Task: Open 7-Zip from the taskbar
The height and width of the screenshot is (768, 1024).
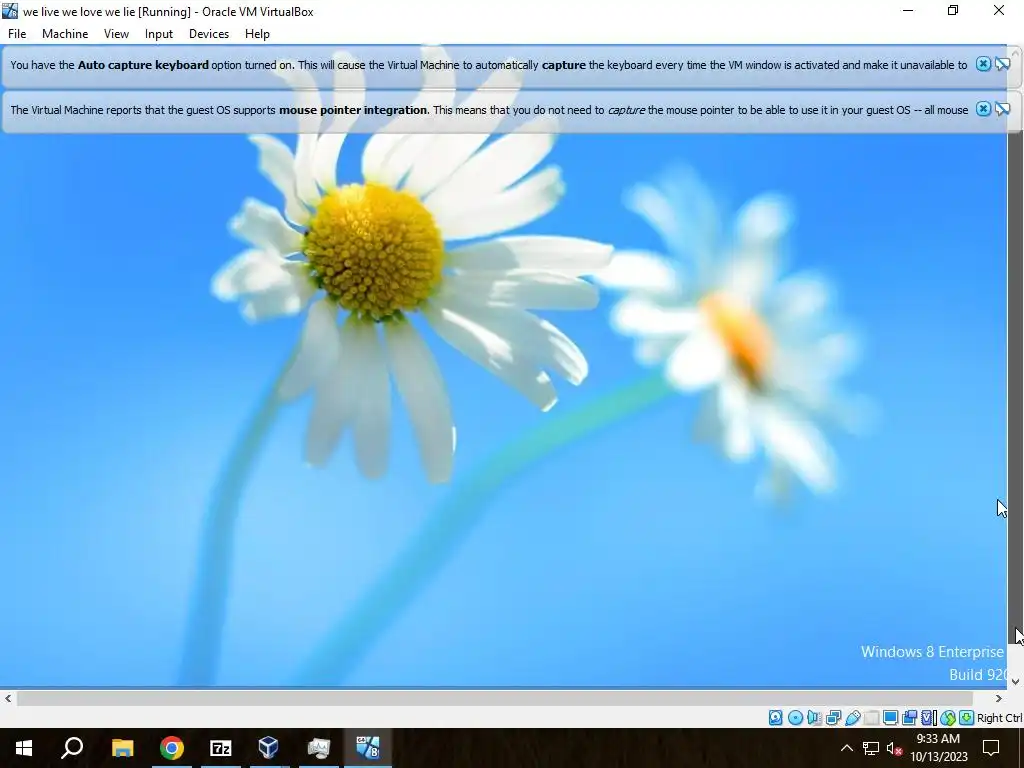Action: click(221, 748)
